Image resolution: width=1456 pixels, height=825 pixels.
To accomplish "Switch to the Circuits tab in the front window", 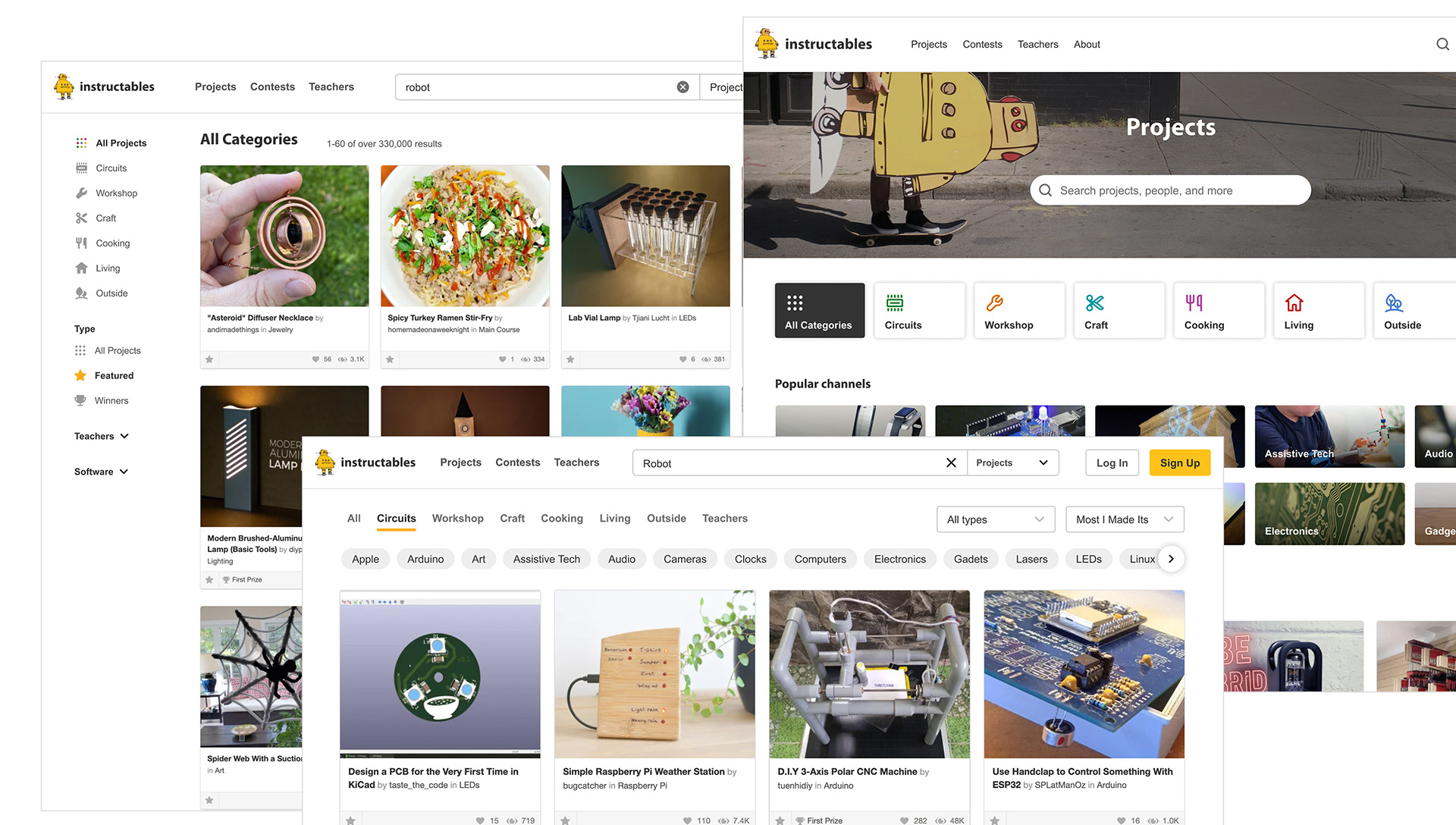I will tap(397, 518).
